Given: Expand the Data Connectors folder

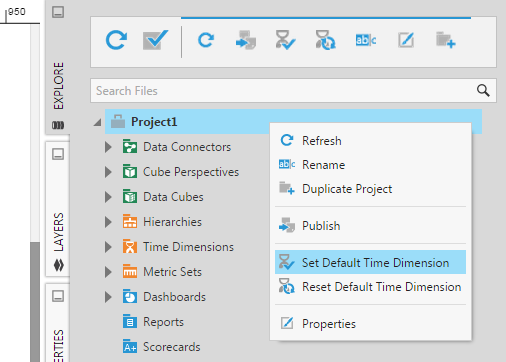Looking at the screenshot, I should (108, 147).
